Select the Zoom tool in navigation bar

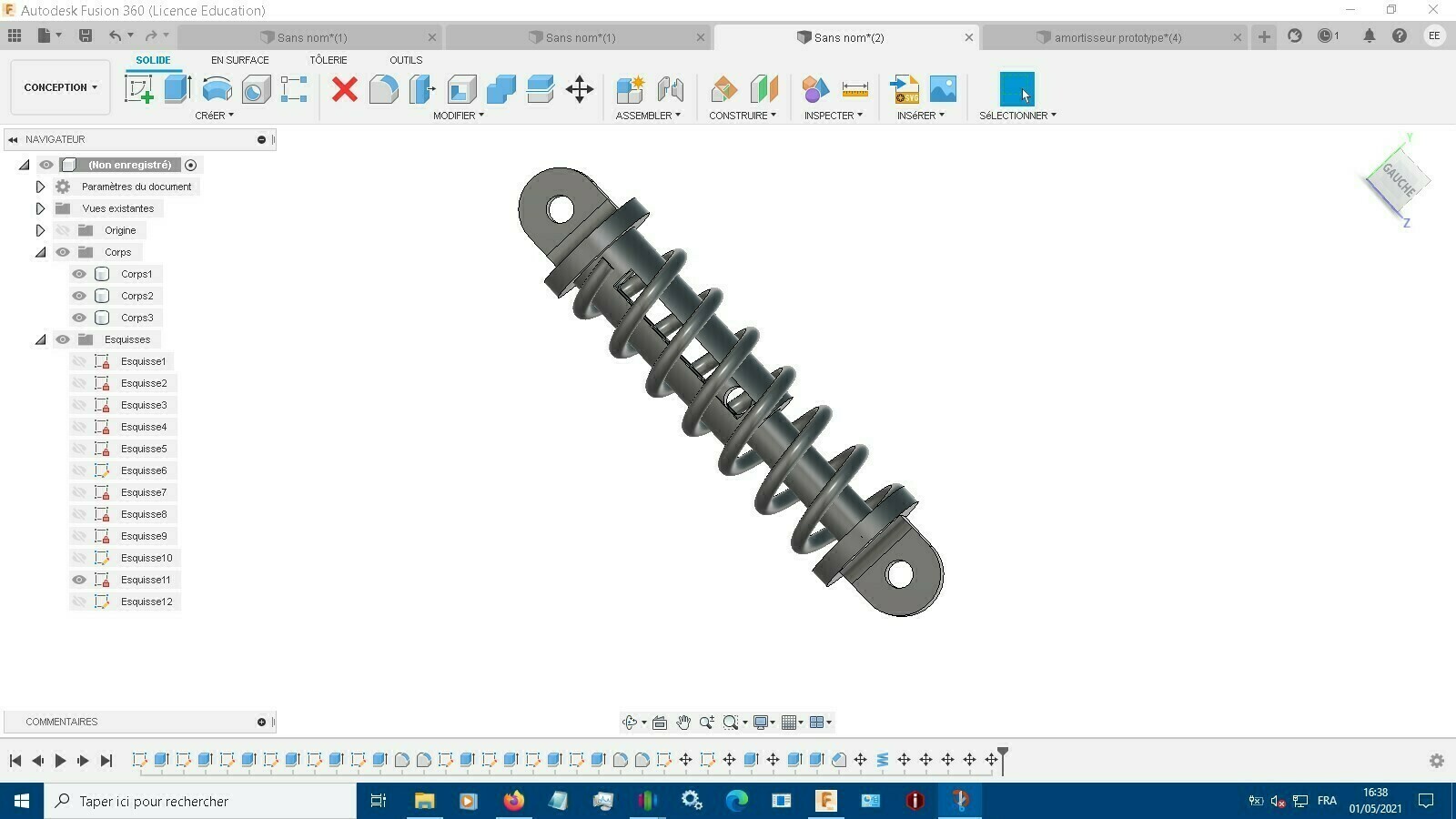point(706,723)
